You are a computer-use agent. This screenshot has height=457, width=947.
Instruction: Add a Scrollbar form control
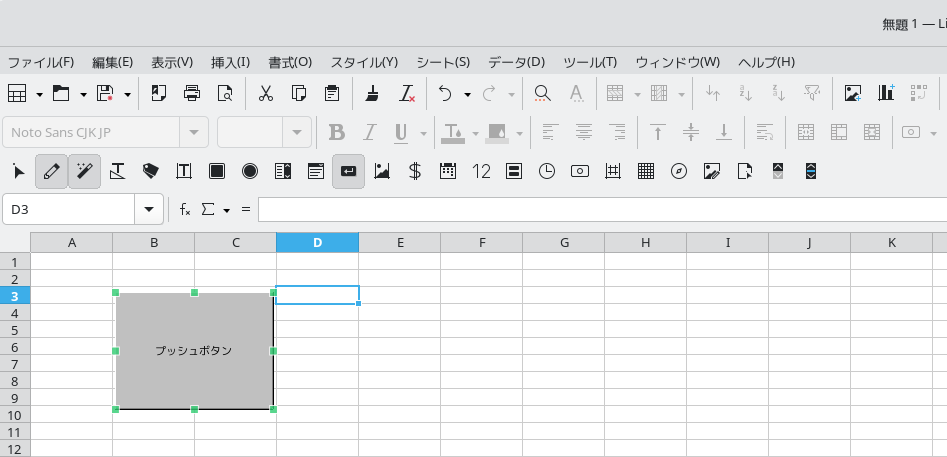click(x=811, y=171)
